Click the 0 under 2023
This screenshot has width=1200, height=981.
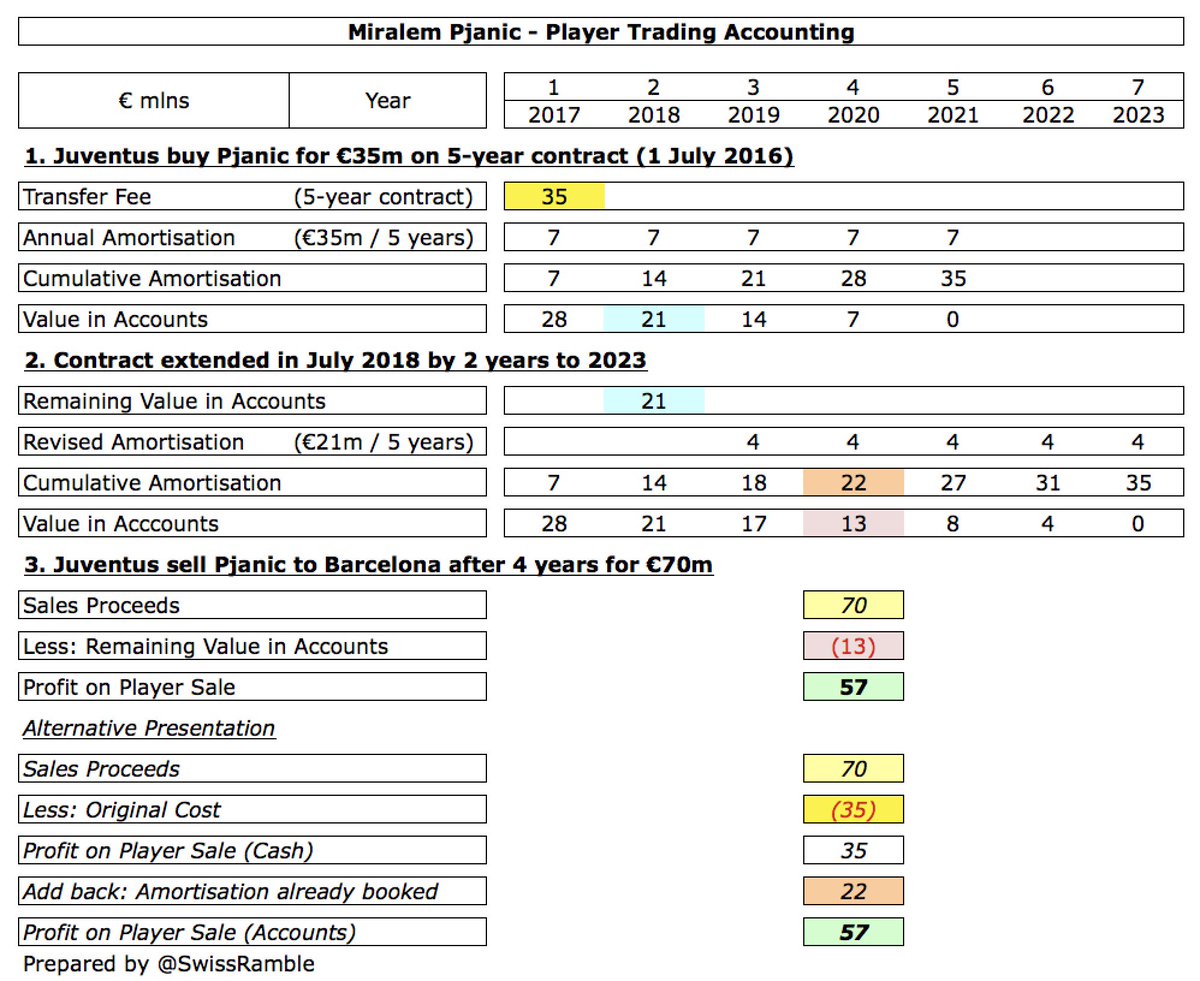tap(1139, 524)
